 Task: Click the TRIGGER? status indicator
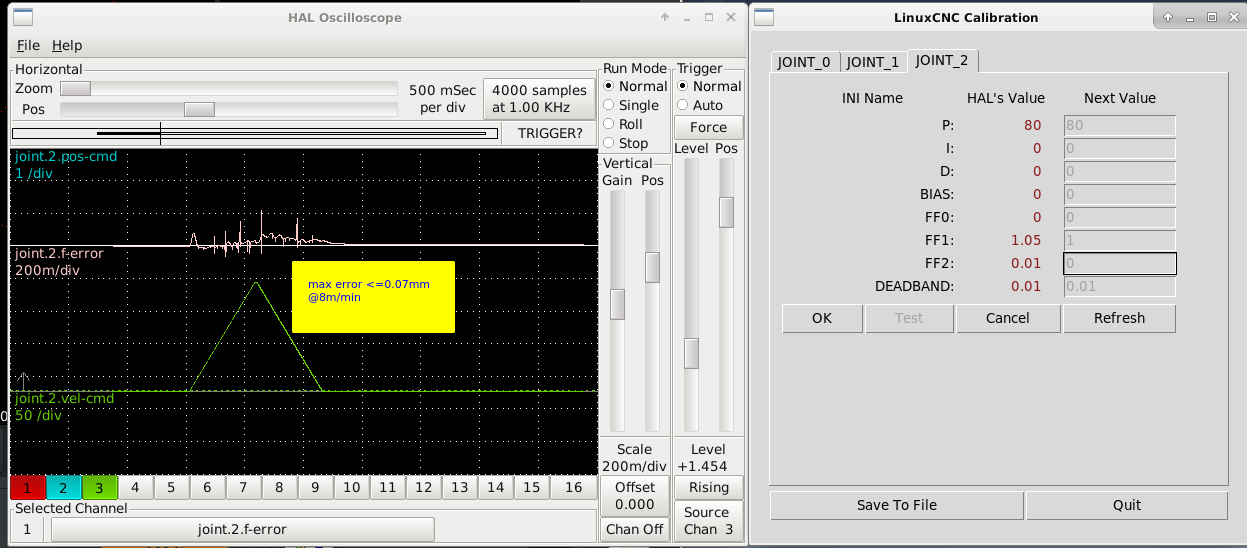tap(550, 133)
